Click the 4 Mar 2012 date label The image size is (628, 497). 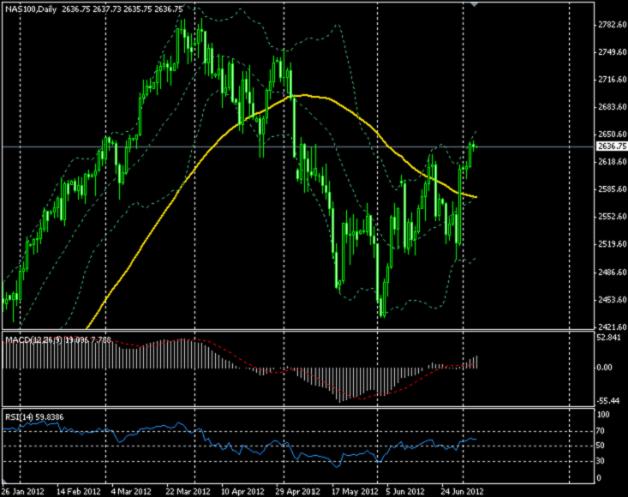click(131, 491)
